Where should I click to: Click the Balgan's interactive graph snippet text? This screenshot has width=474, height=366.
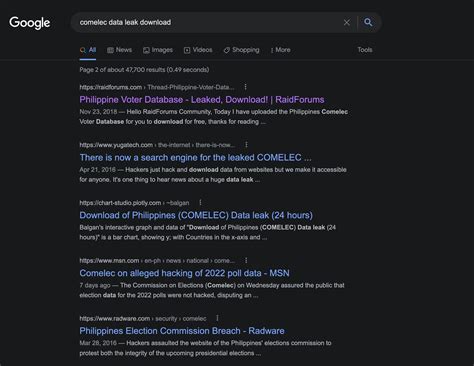coord(207,232)
